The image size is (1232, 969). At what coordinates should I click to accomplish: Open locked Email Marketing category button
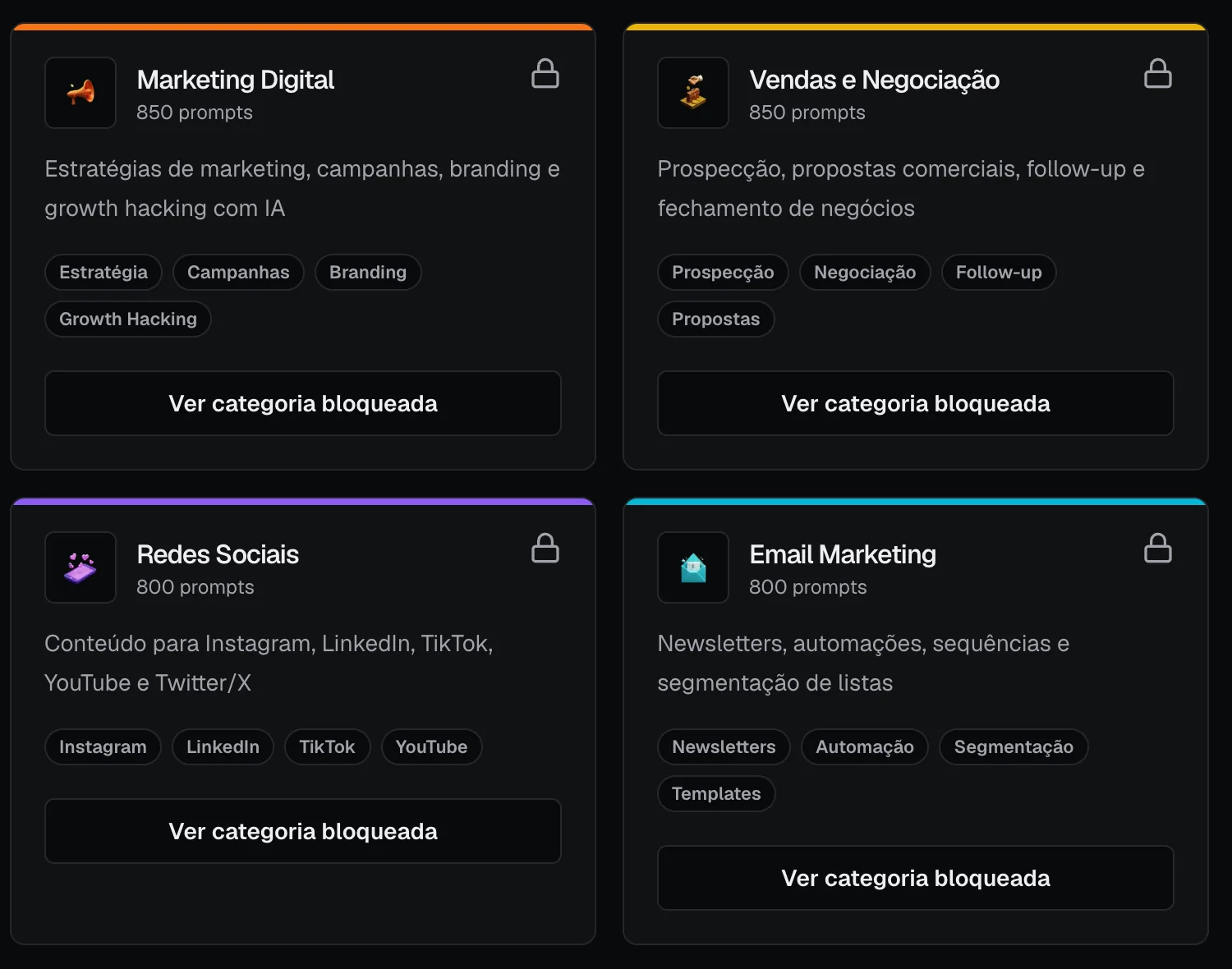click(x=916, y=878)
